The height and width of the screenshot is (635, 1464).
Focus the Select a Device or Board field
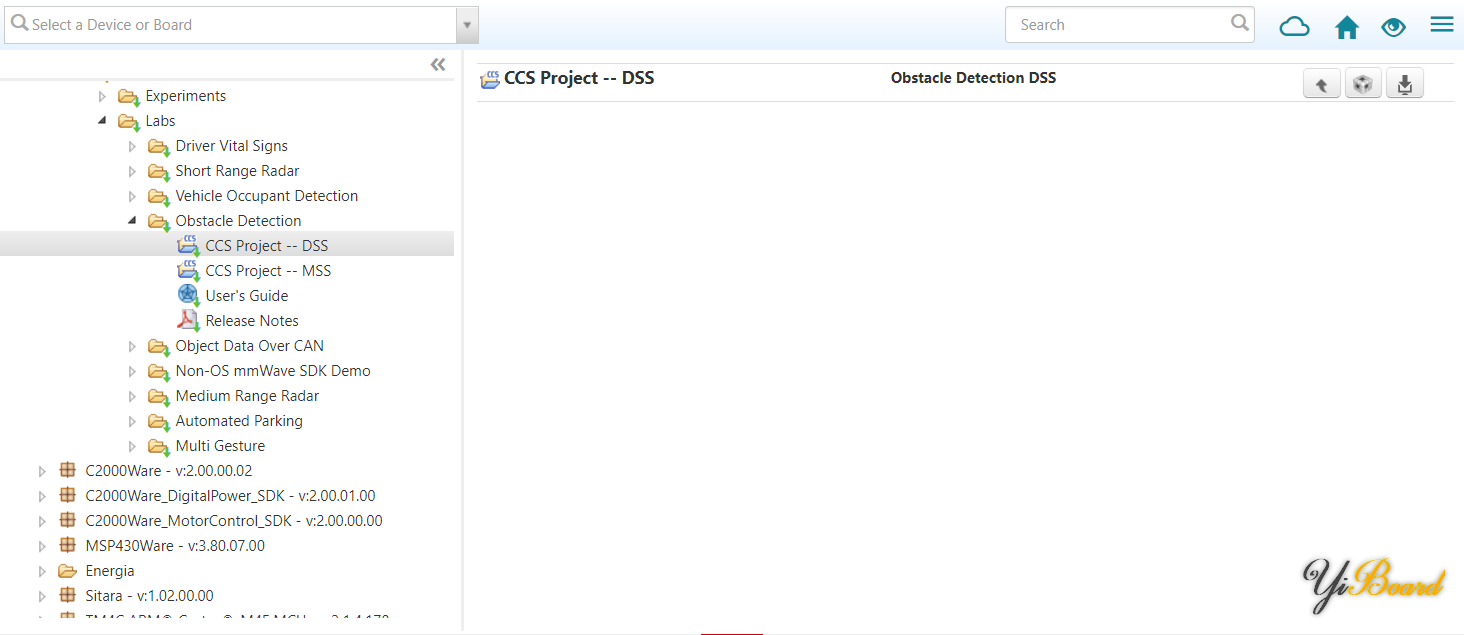(x=231, y=25)
